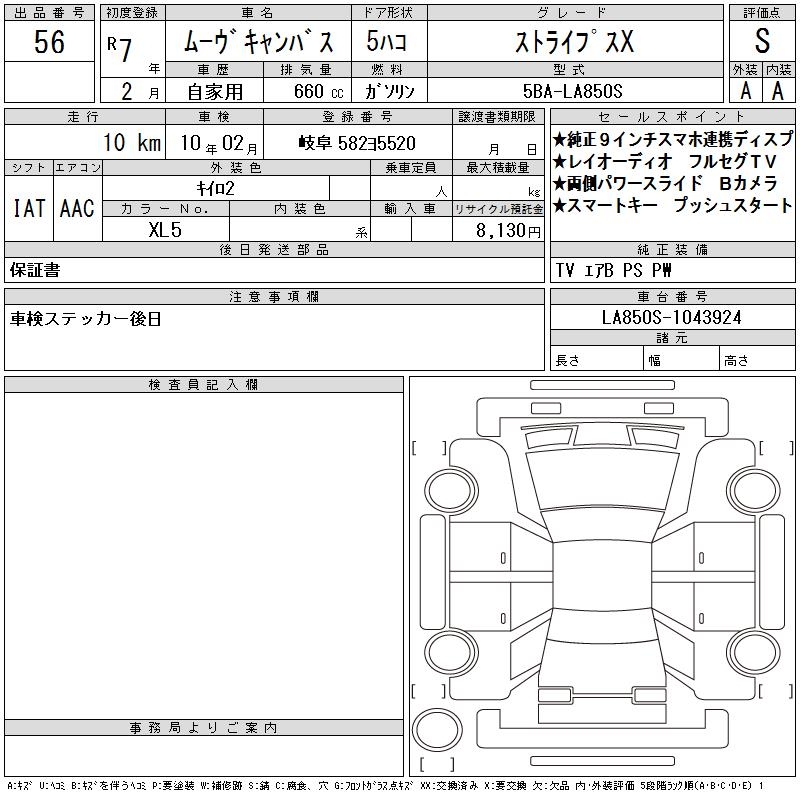Click the 保証書 entry
Screen dimensions: 800x800
coord(35,270)
